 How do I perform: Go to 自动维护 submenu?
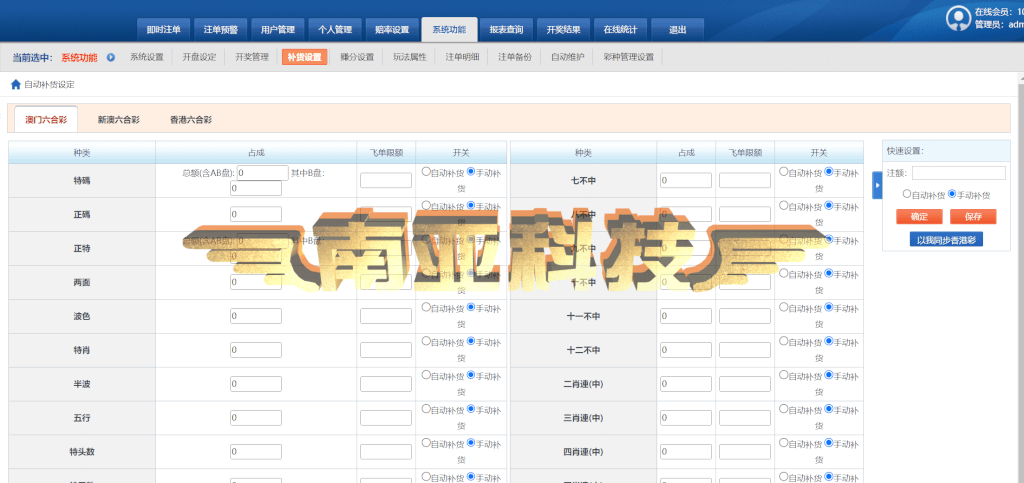[x=568, y=57]
